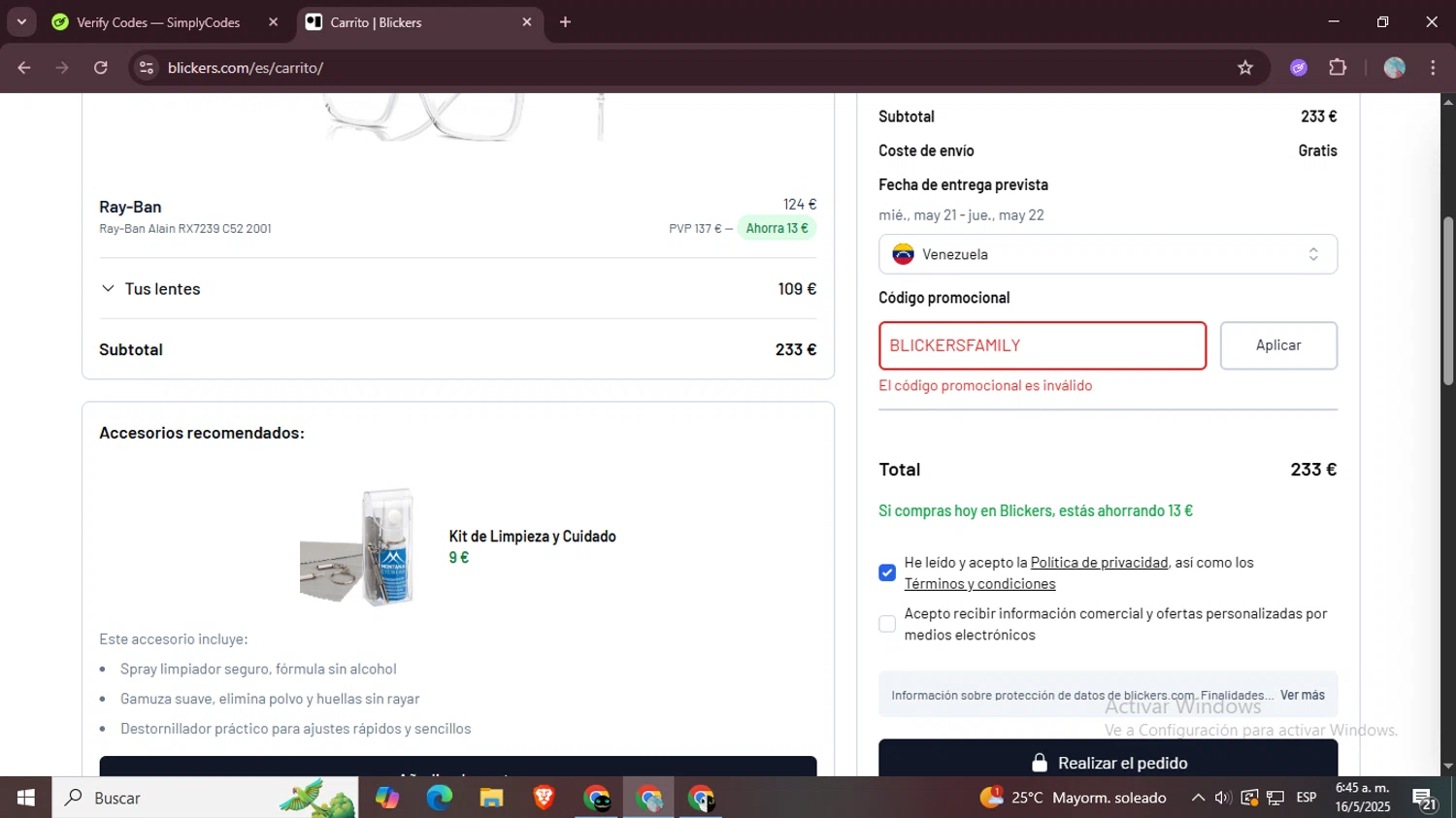
Task: Open the tab search dropdown arrow
Action: (21, 22)
